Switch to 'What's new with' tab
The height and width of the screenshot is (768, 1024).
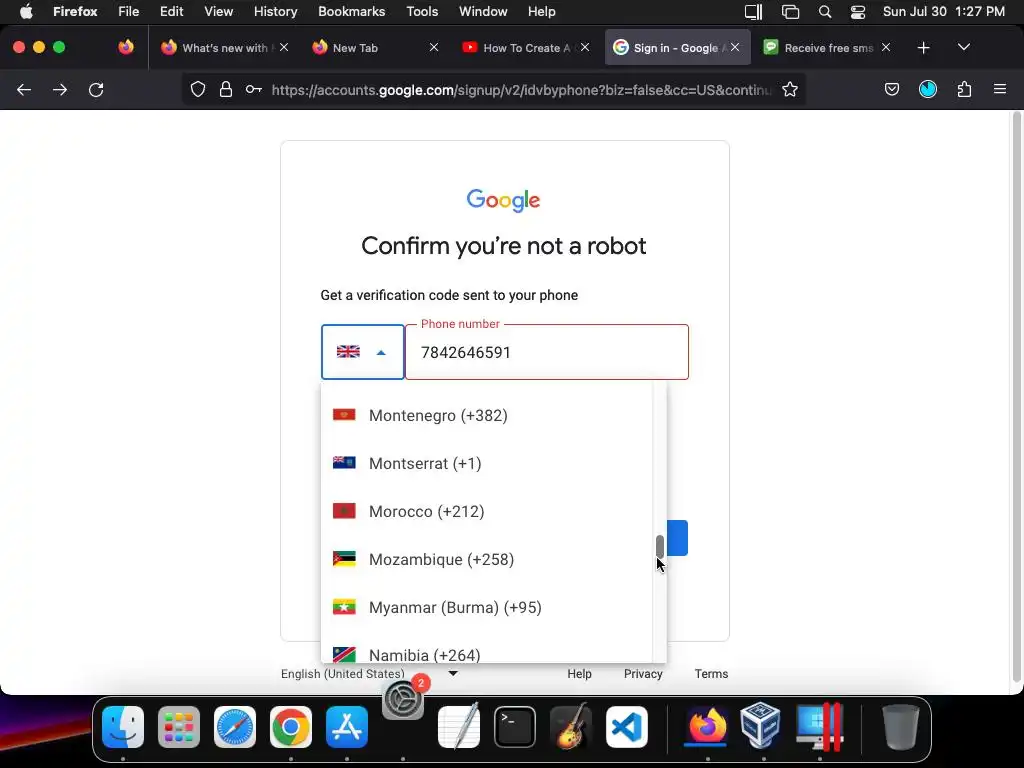[x=224, y=48]
